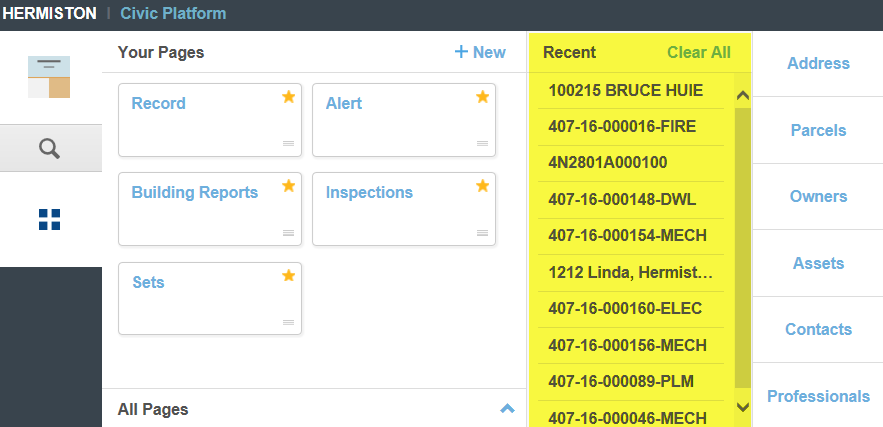Click the star icon on Inspections card
This screenshot has width=883, height=427.
pos(482,186)
